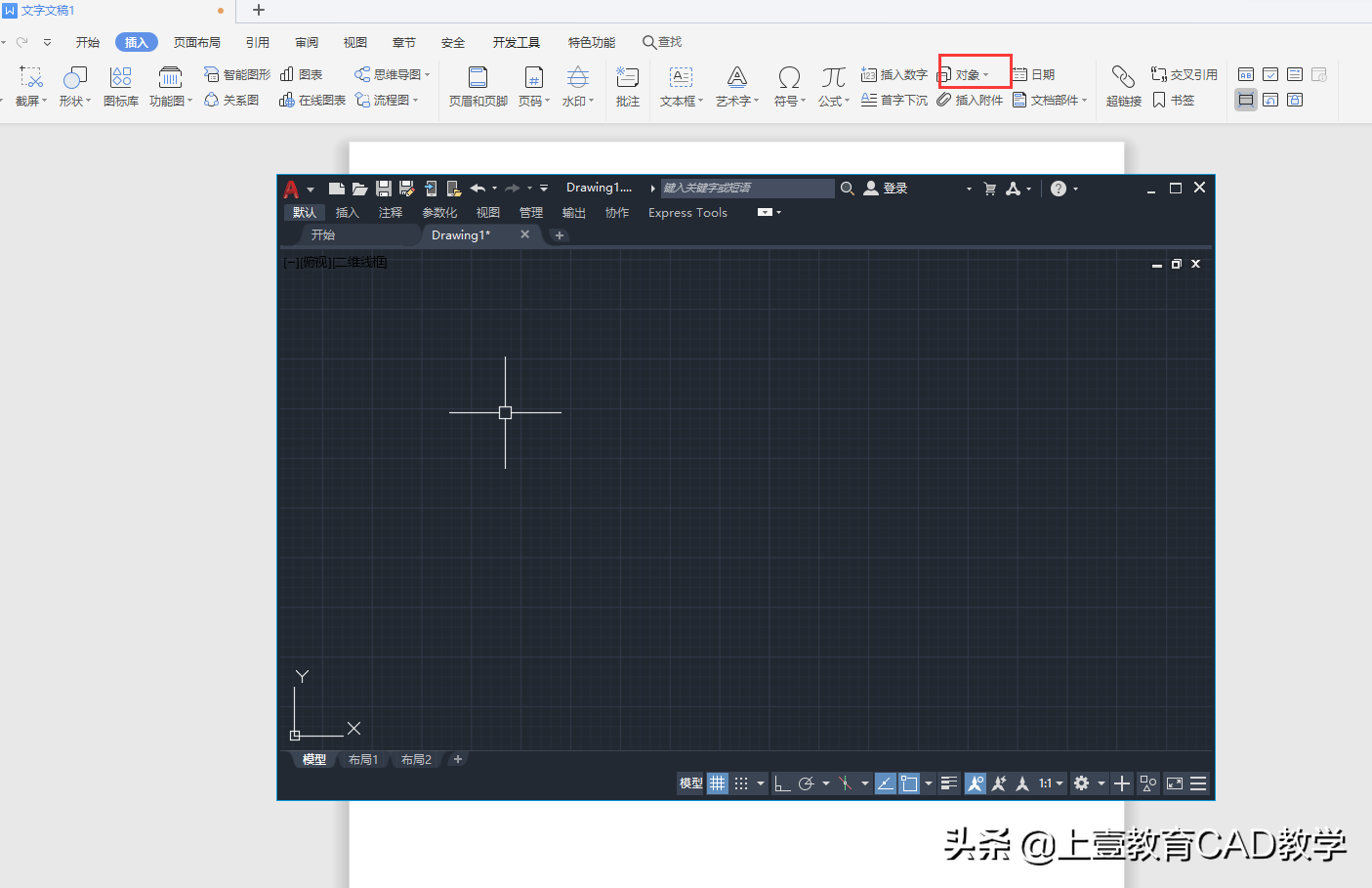Open WPS 开发工具 developer tab
Screen dimensions: 1372x888
[517, 42]
